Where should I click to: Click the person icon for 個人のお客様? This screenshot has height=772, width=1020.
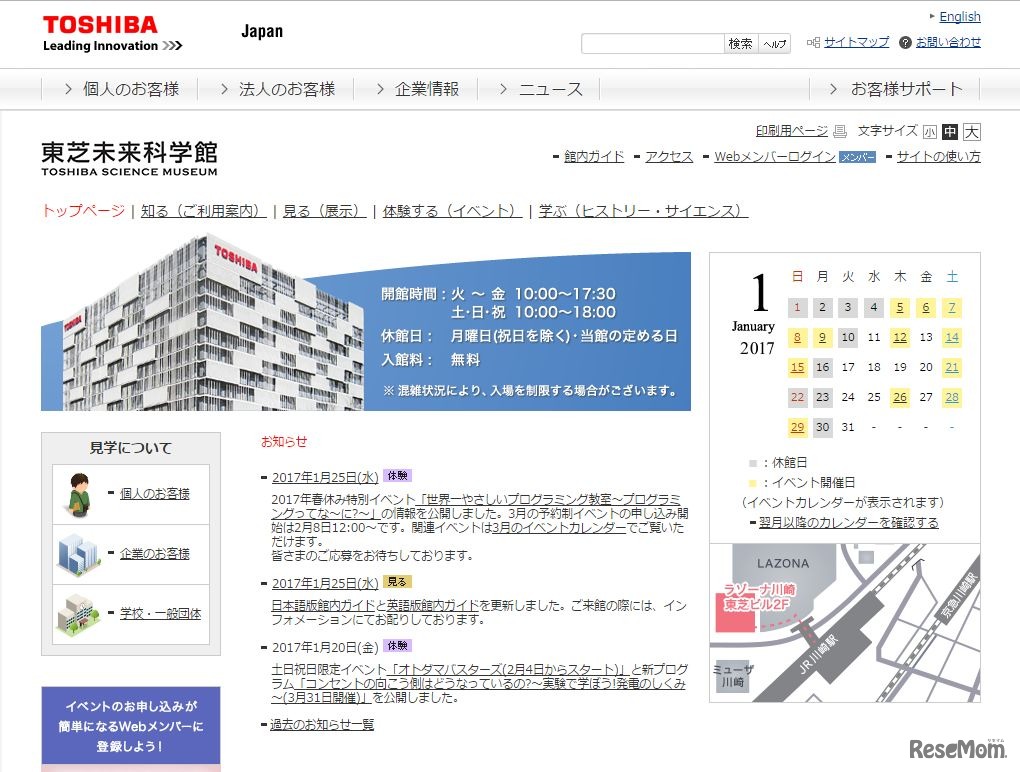(x=80, y=495)
